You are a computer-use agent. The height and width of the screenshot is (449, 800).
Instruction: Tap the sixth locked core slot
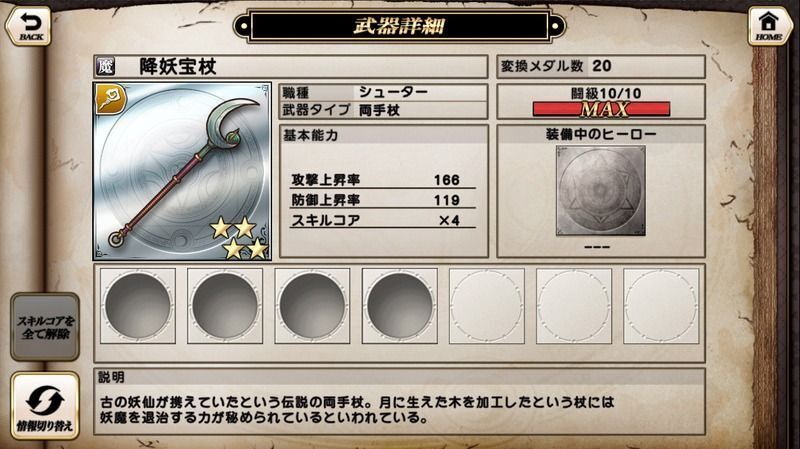(x=574, y=306)
